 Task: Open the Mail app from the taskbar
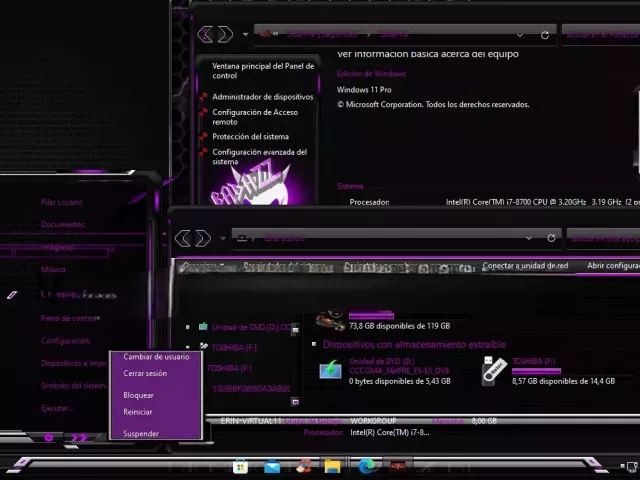[x=272, y=466]
